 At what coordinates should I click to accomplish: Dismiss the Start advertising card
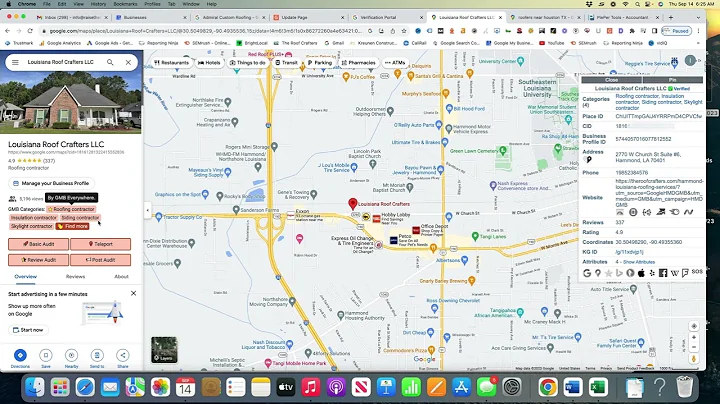pyautogui.click(x=133, y=293)
